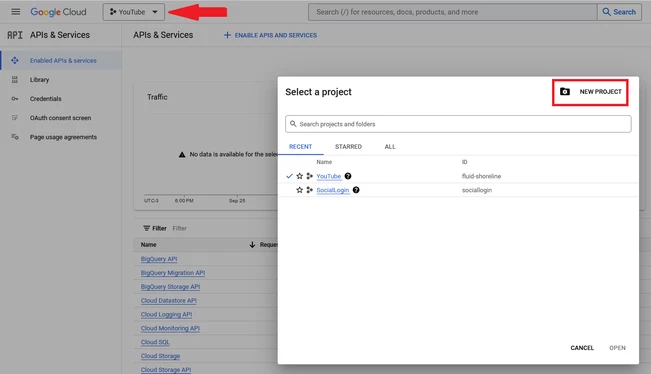Open Enabled APIs & services page
The height and width of the screenshot is (374, 651).
(63, 61)
